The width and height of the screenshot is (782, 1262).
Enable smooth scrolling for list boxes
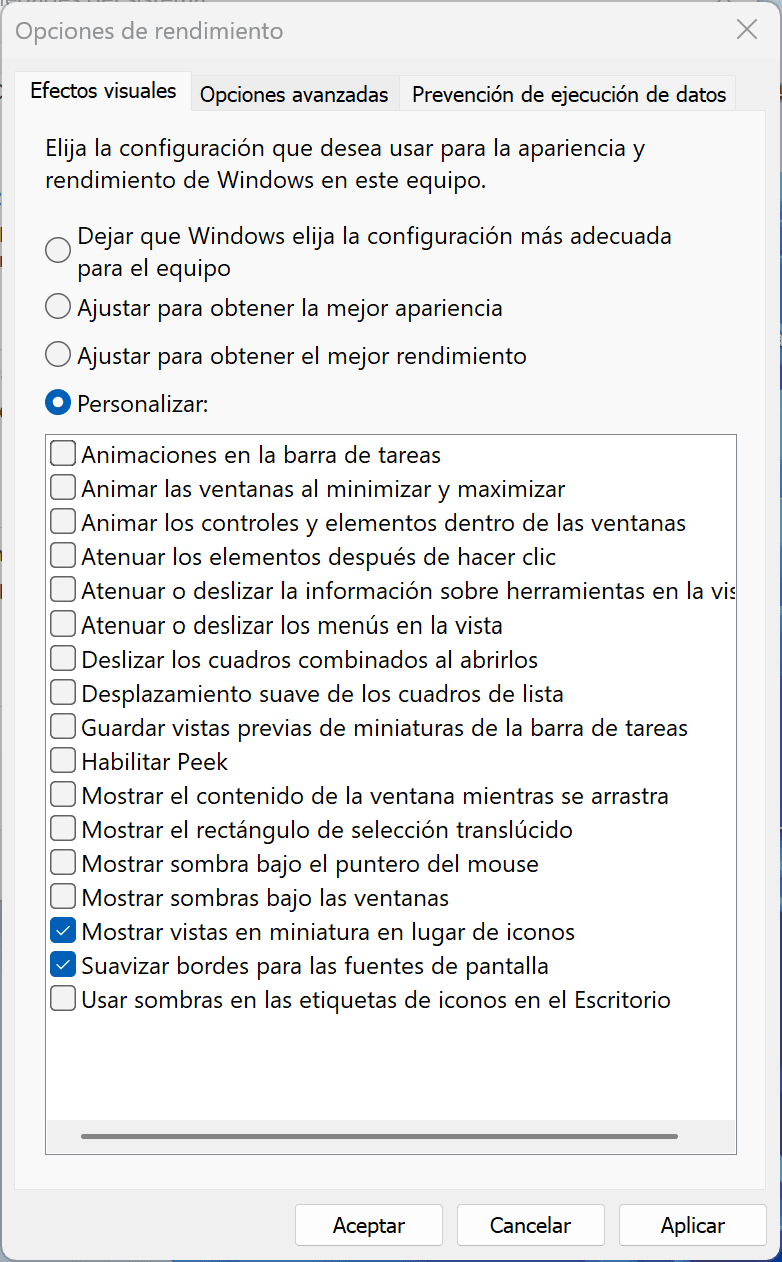coord(62,692)
